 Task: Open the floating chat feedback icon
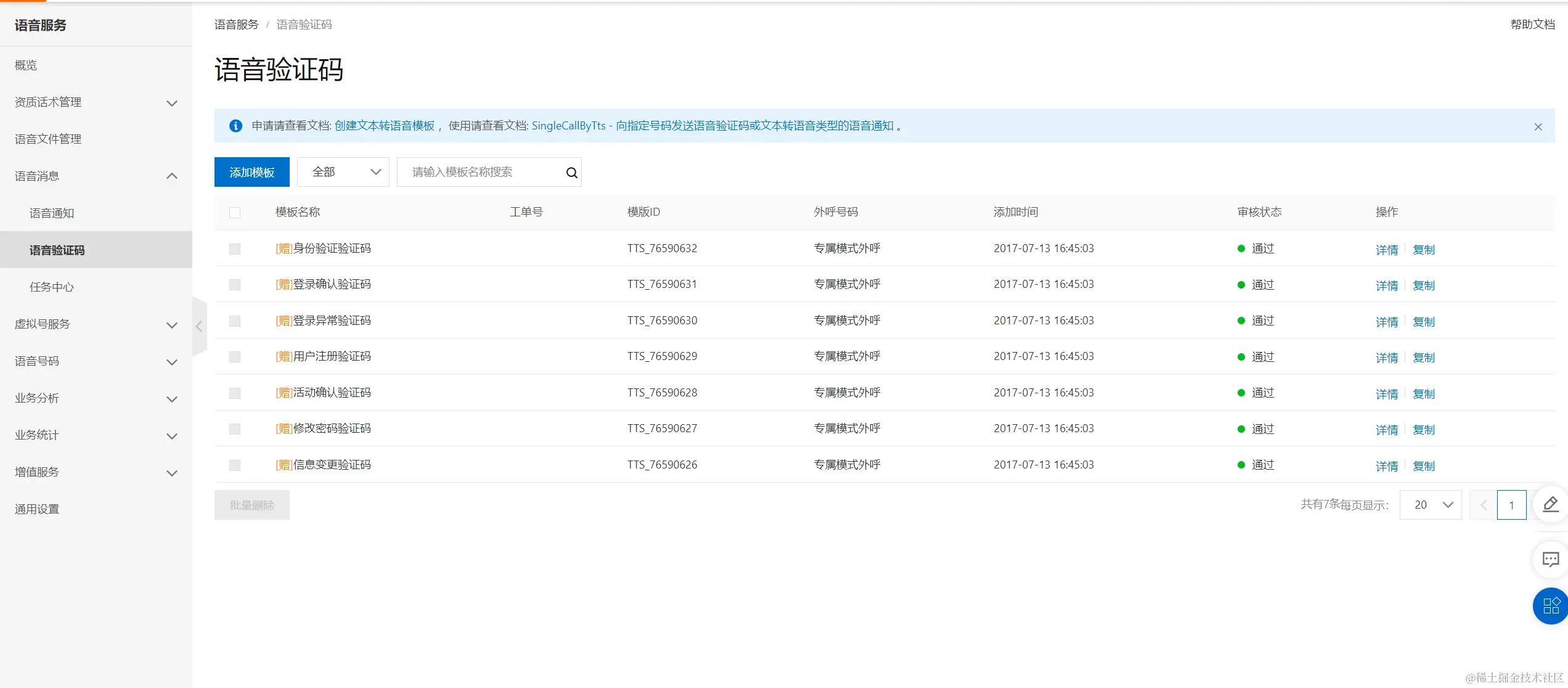tap(1550, 559)
